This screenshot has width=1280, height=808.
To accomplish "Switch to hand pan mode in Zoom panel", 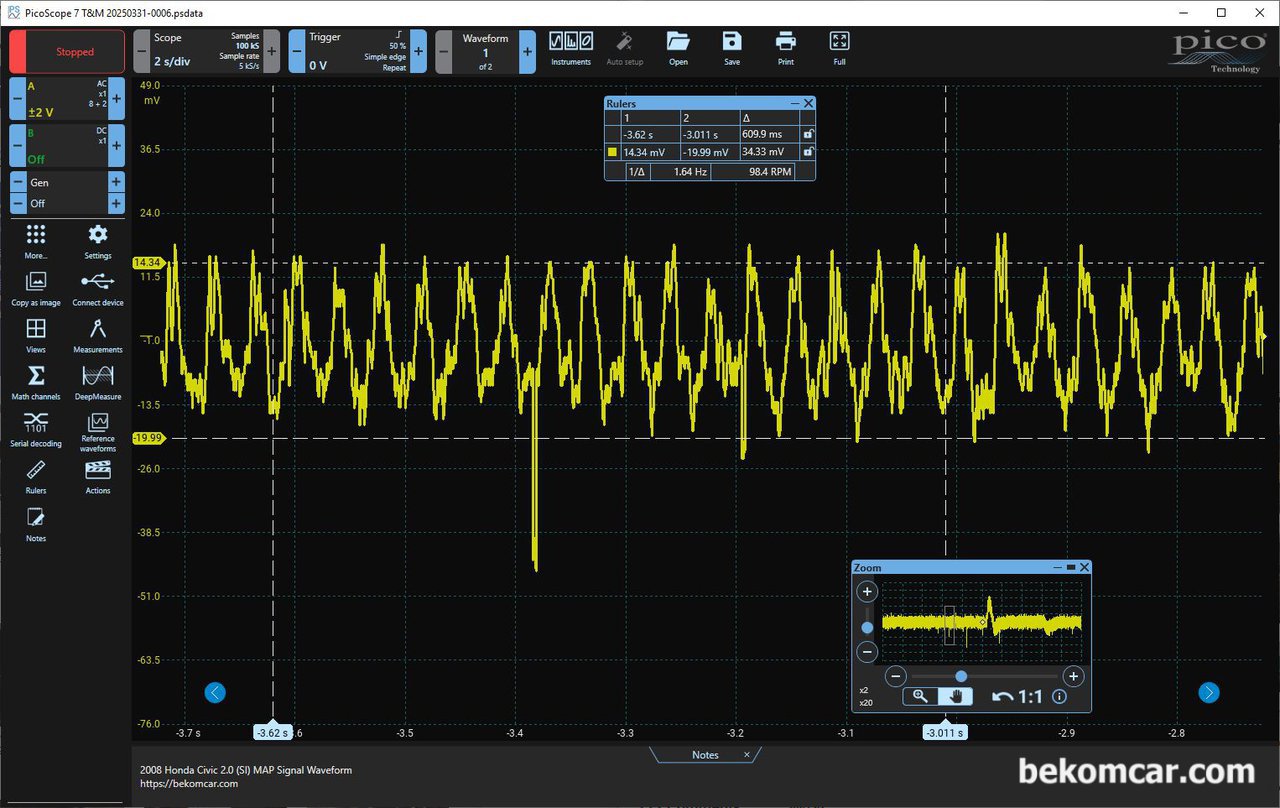I will [956, 697].
